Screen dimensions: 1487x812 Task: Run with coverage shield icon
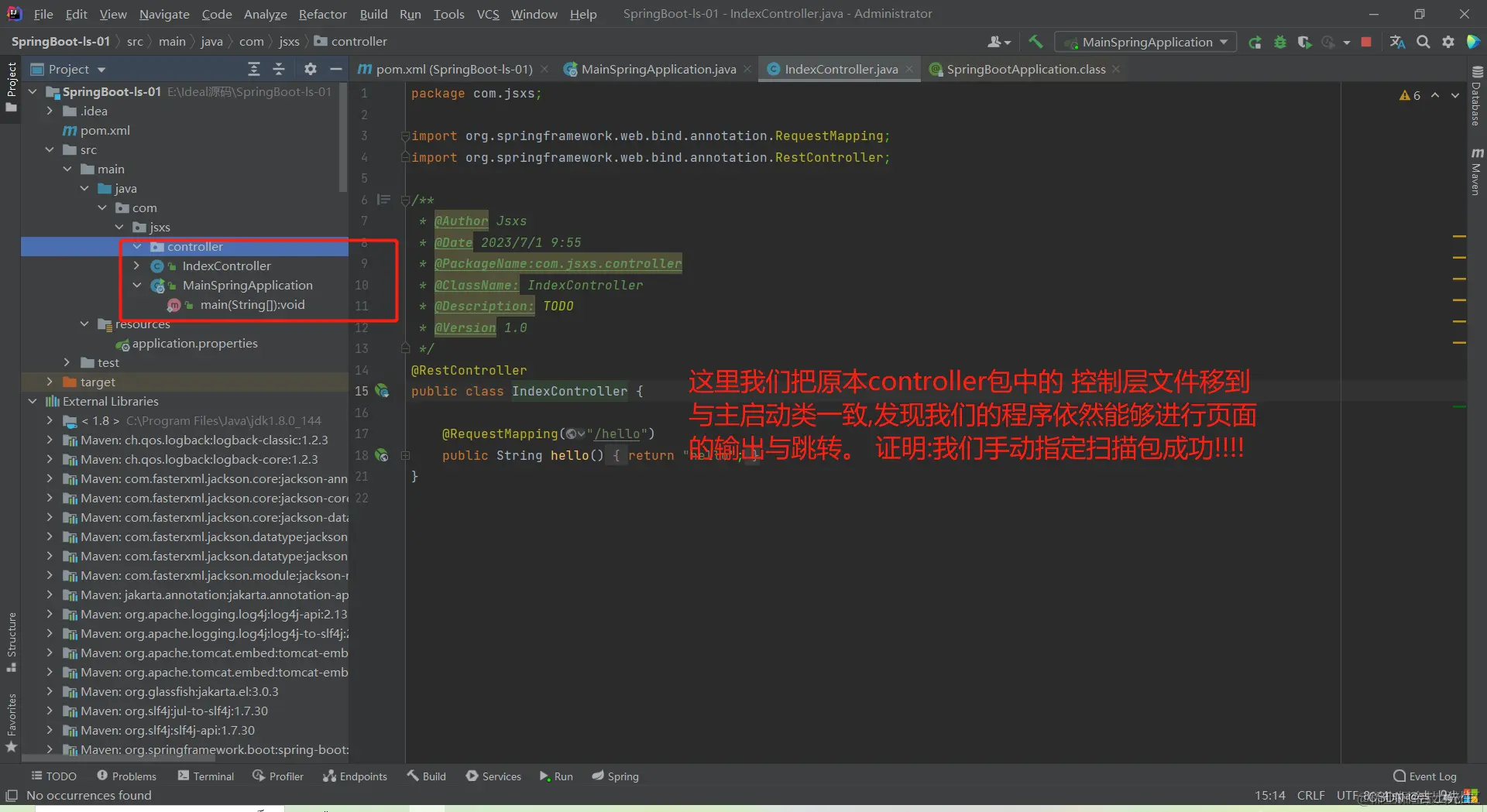tap(1304, 42)
